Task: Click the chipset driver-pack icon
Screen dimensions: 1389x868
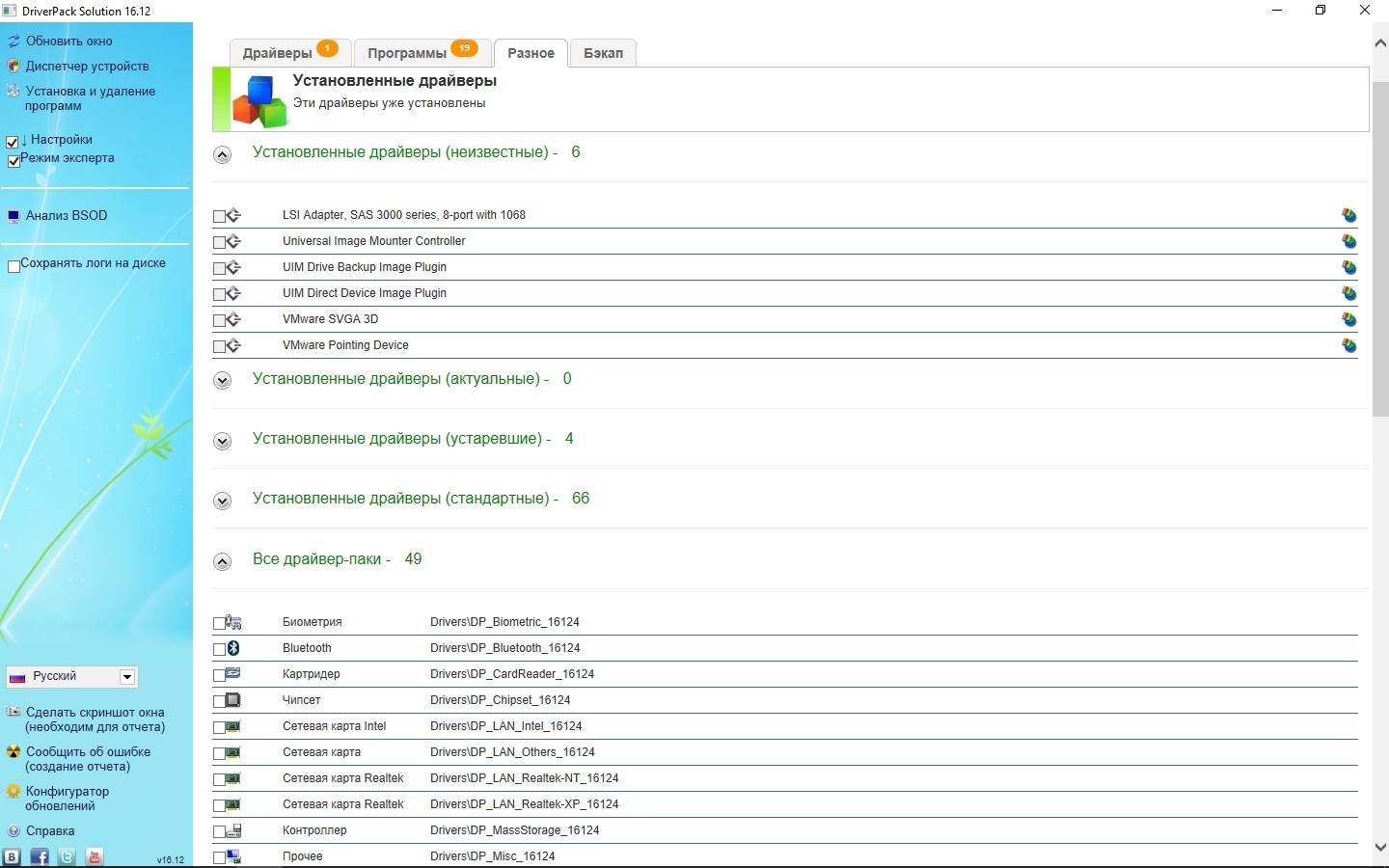Action: (233, 700)
